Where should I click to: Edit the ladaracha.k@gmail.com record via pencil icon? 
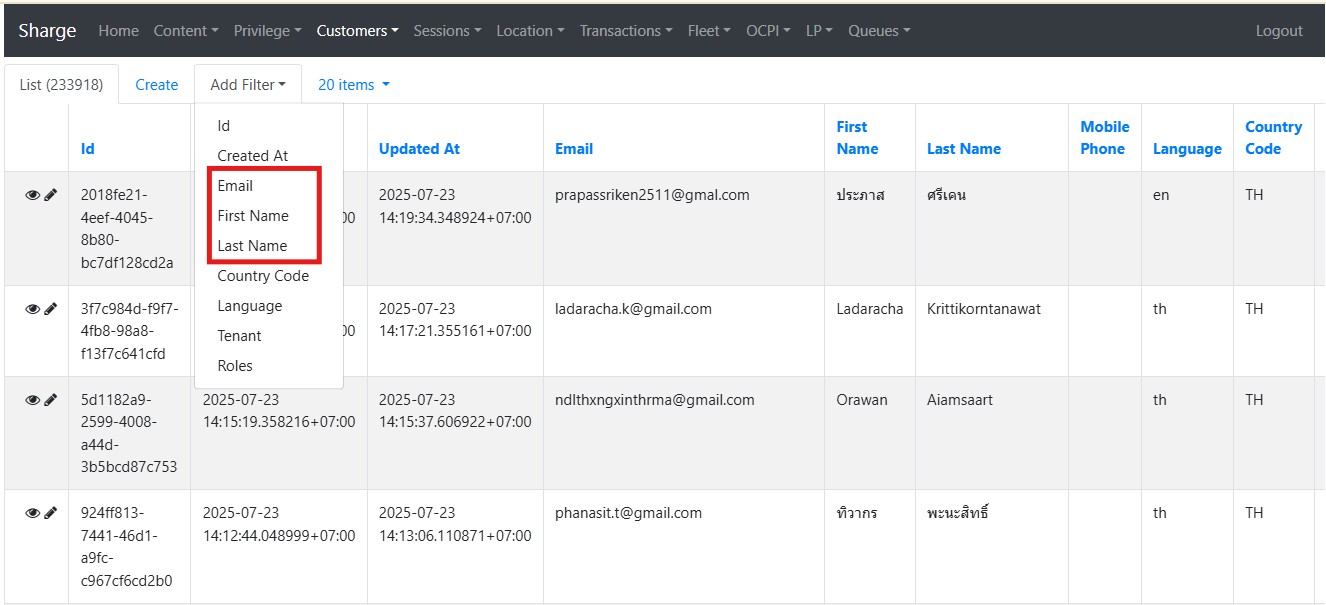pyautogui.click(x=51, y=310)
